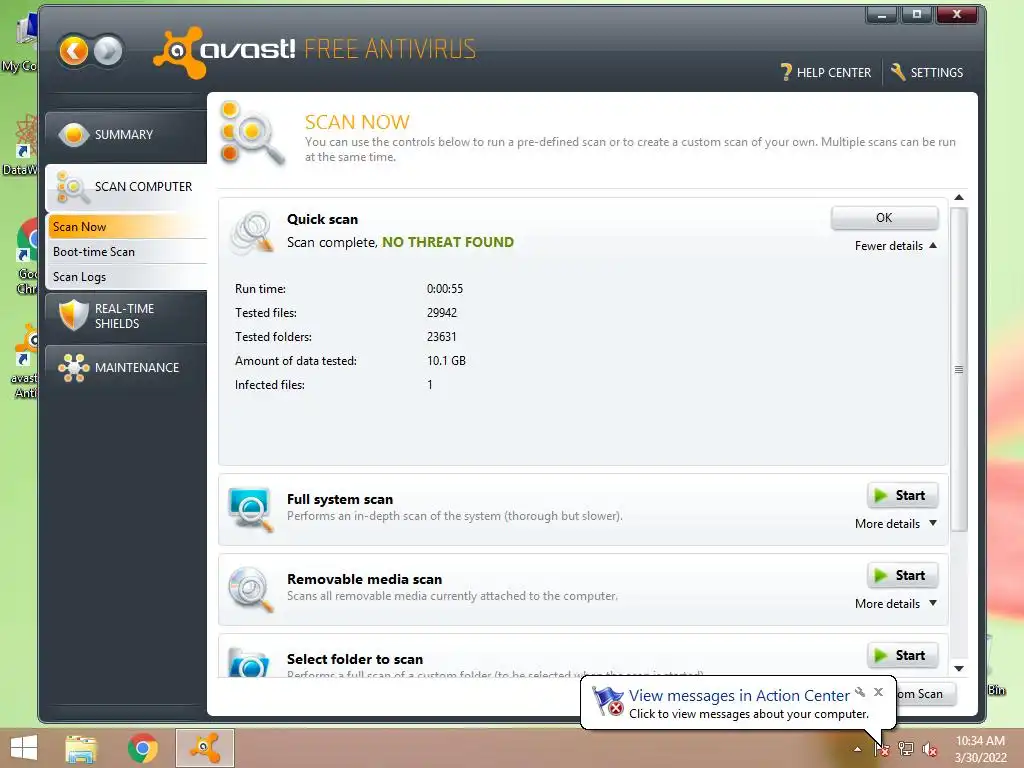
Task: Start the Full system scan
Action: point(903,496)
